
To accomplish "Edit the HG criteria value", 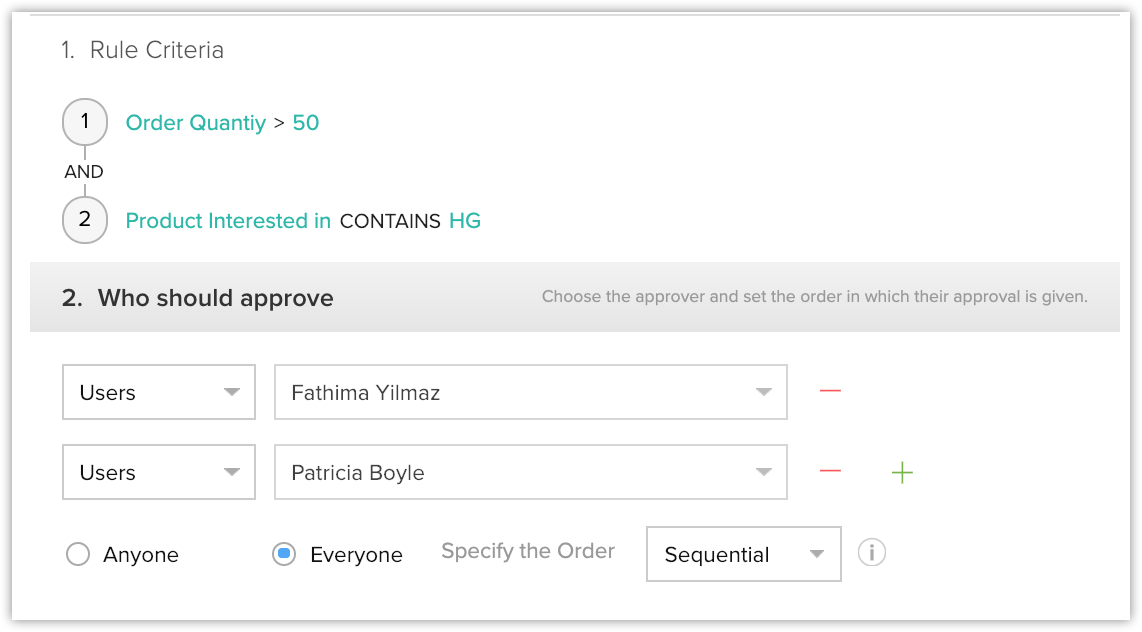I will pyautogui.click(x=465, y=221).
